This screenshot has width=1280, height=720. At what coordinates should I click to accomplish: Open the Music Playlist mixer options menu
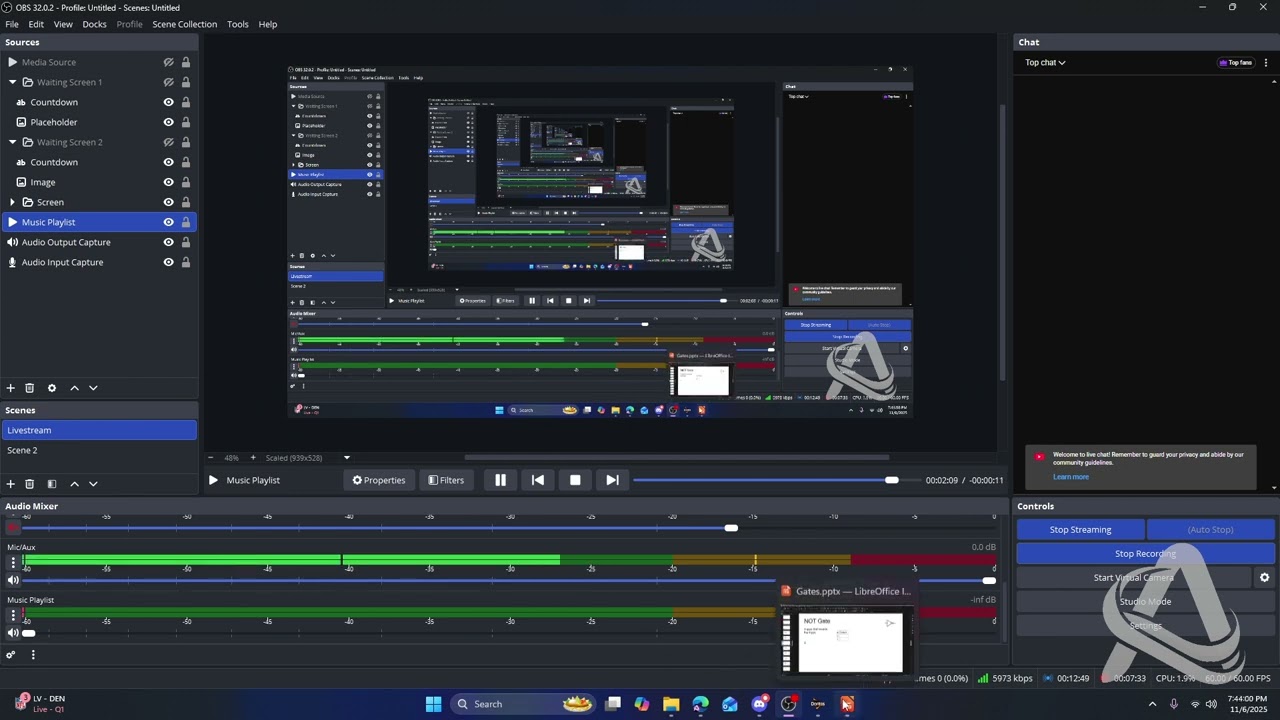pyautogui.click(x=13, y=615)
